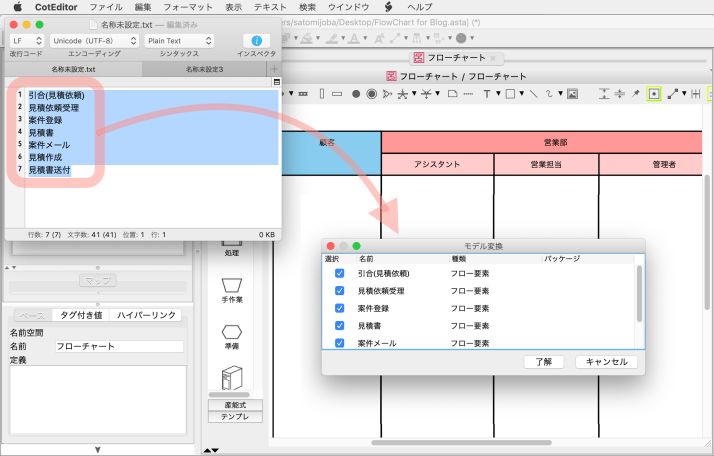Viewport: 714px width, 456px height.
Task: Click the 了解 button in dialog
Action: (544, 362)
